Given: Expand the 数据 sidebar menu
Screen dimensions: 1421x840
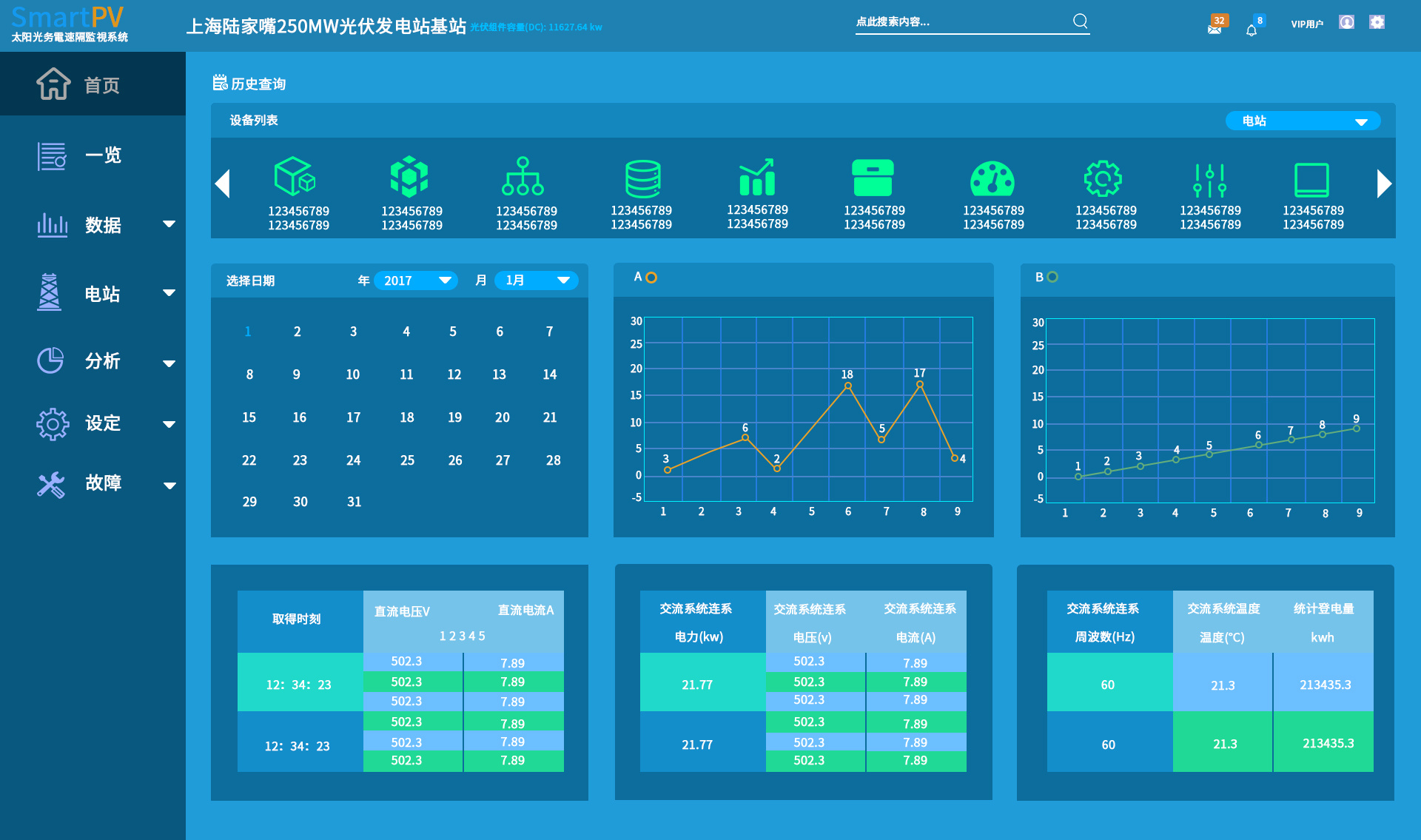Looking at the screenshot, I should click(x=104, y=224).
